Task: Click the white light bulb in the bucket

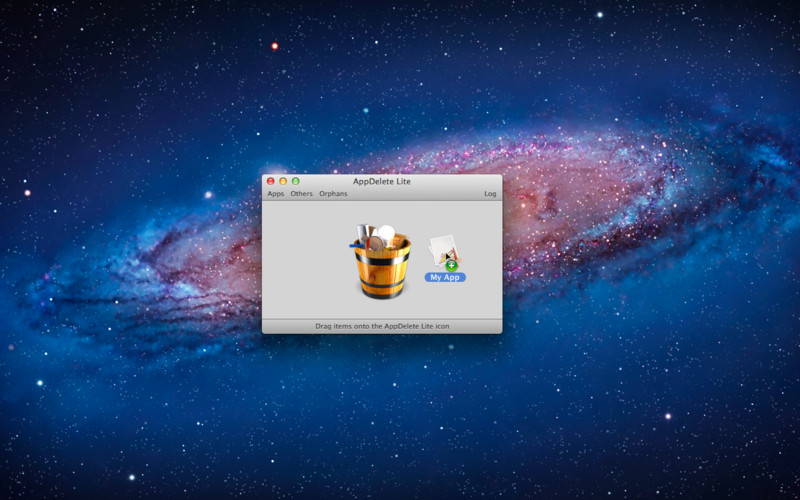Action: 386,235
